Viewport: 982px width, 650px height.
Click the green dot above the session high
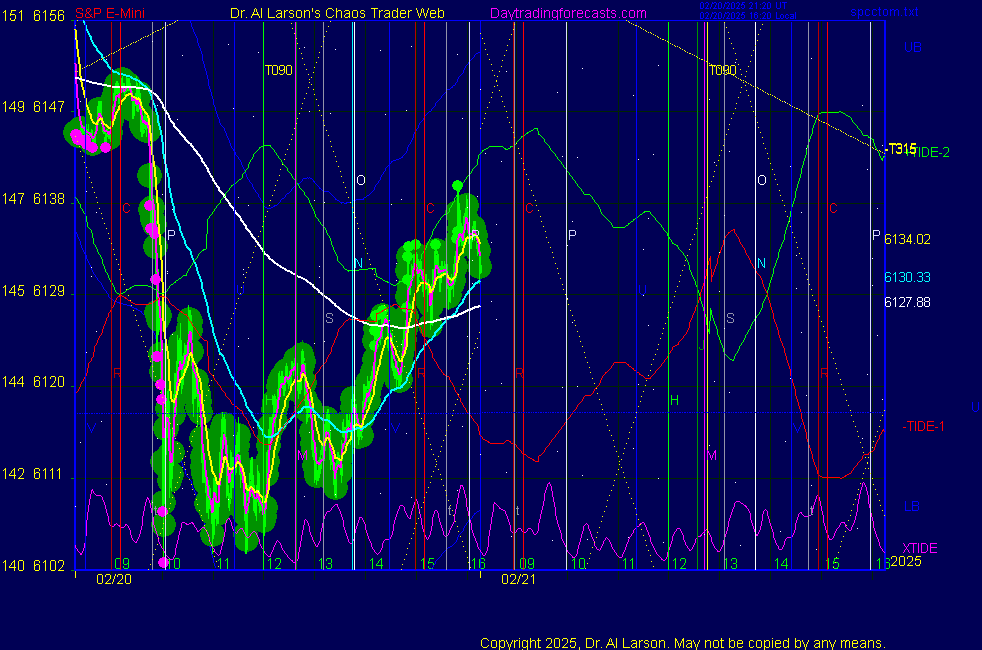click(457, 185)
